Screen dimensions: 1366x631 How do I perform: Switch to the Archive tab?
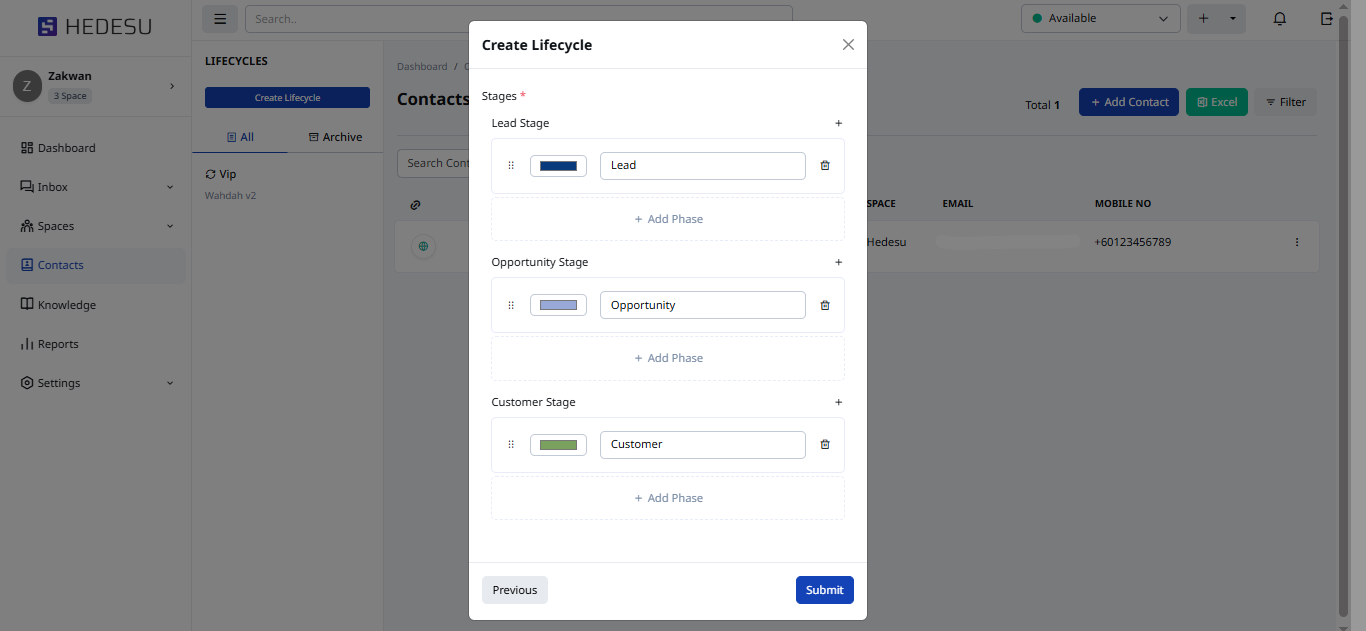coord(335,137)
